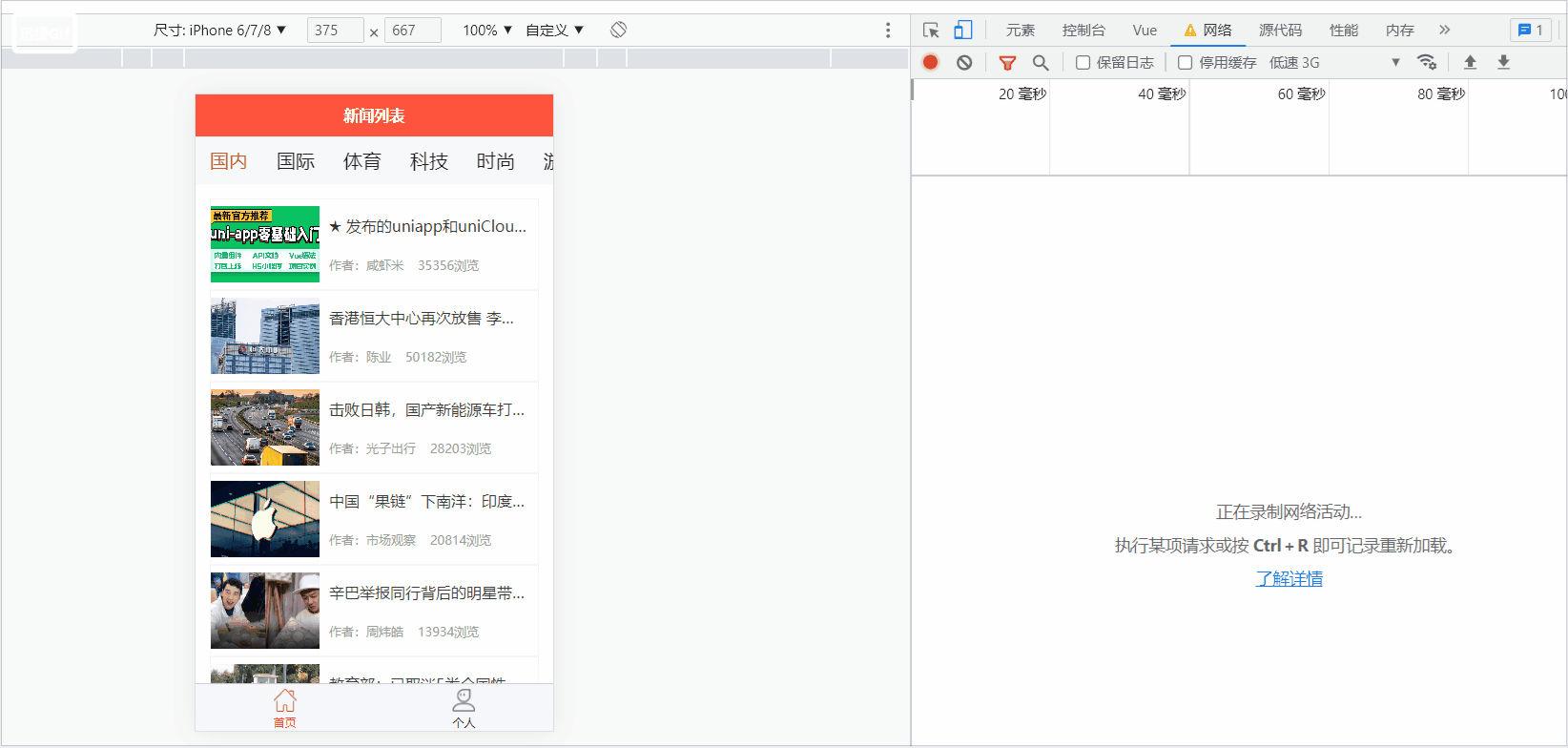Open the 自定义 throttle dropdown in device toolbar
Viewport: 1568px width, 748px height.
click(x=555, y=31)
